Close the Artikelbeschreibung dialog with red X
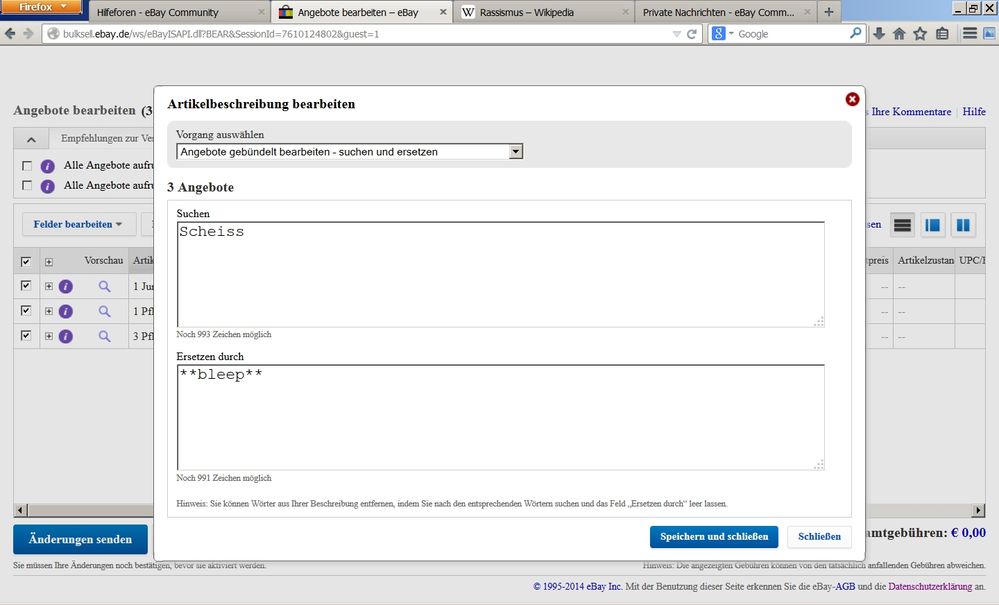This screenshot has width=999, height=605. (x=852, y=99)
